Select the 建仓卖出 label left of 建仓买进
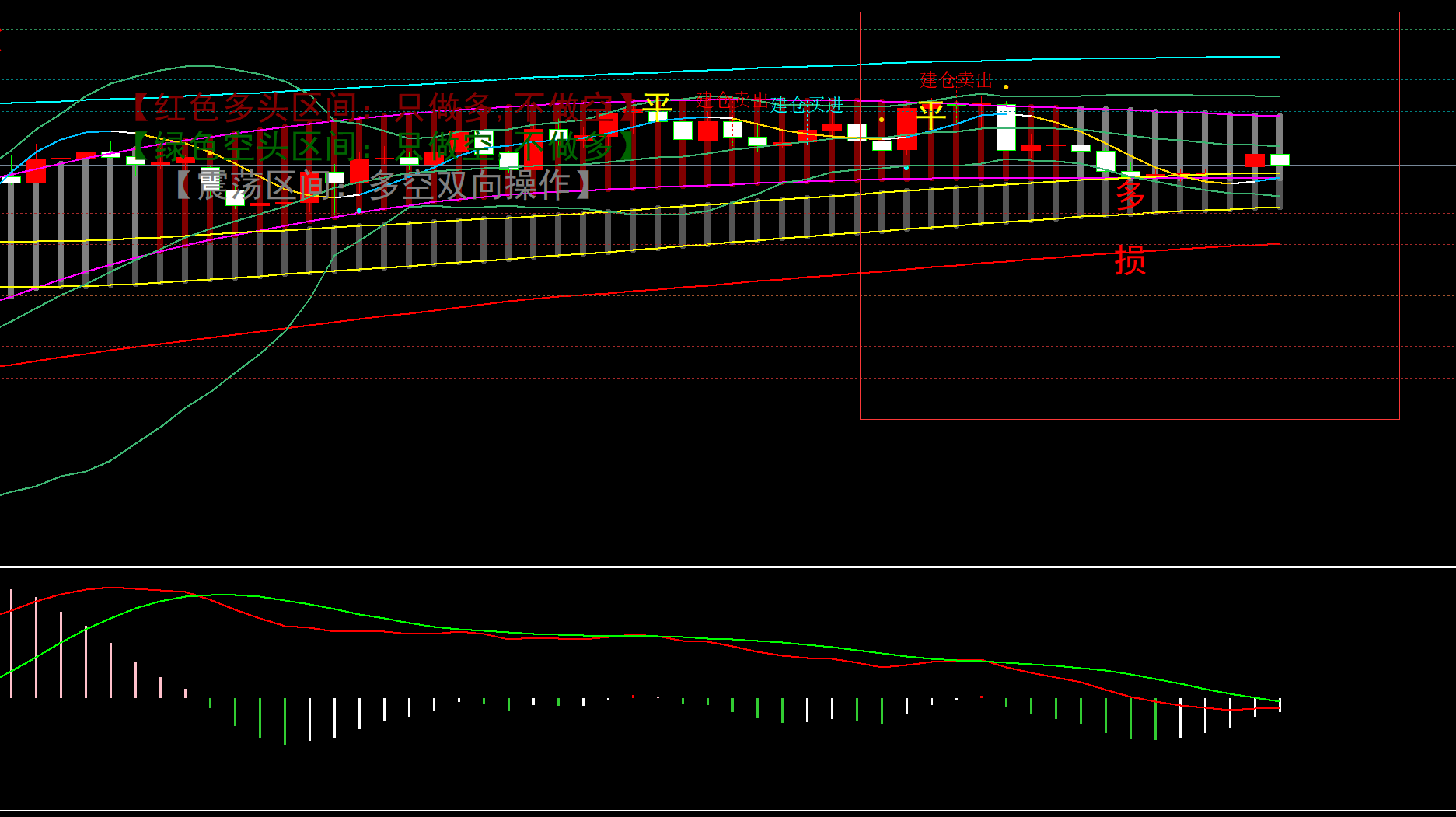Image resolution: width=1456 pixels, height=817 pixels. (x=731, y=100)
